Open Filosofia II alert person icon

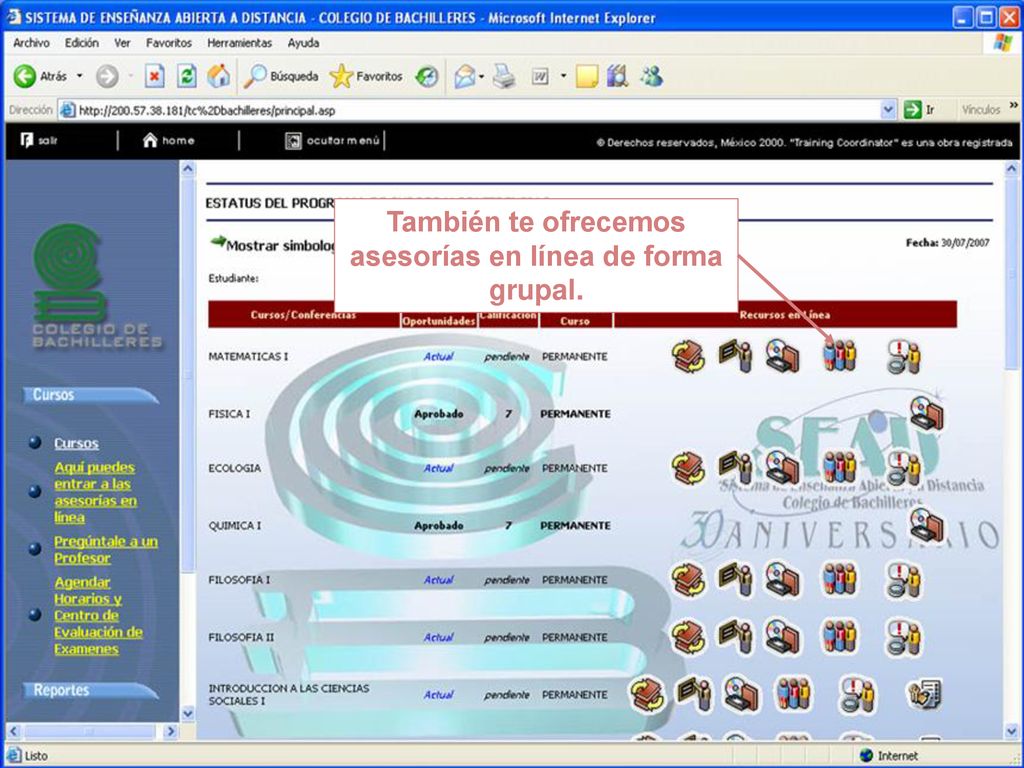[x=904, y=638]
